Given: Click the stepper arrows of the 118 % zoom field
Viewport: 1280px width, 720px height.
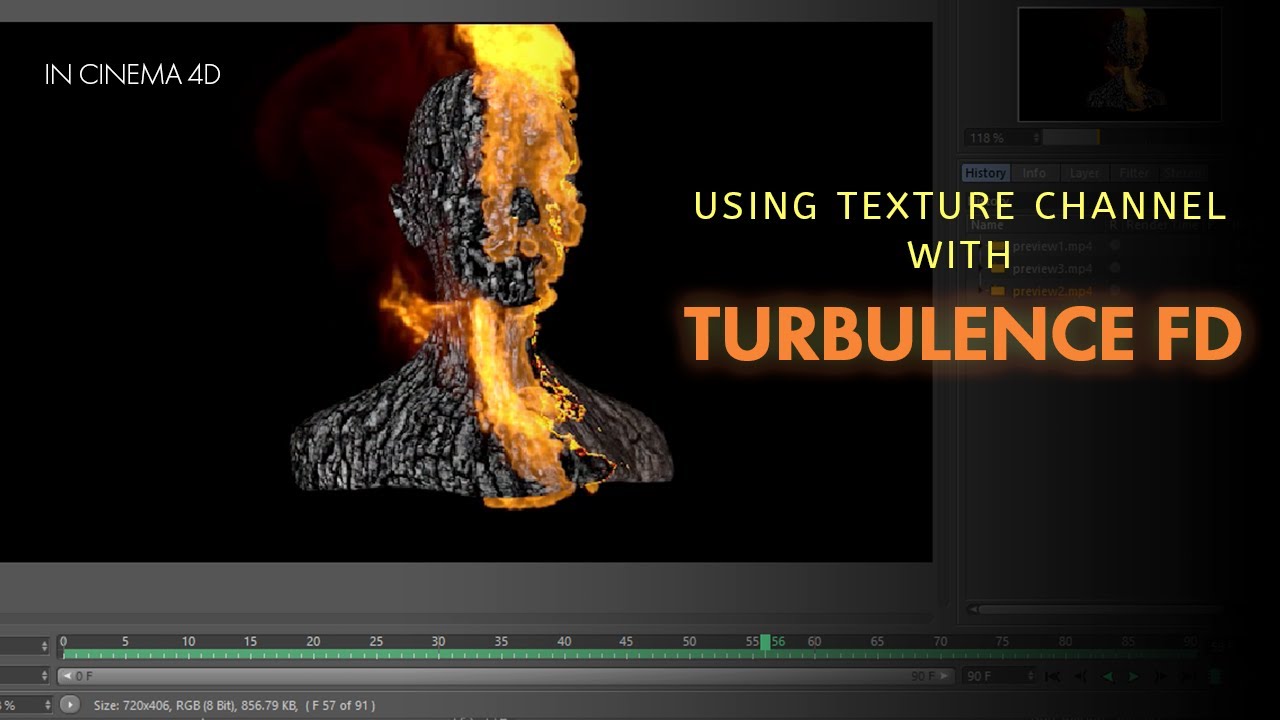Looking at the screenshot, I should pos(1036,137).
